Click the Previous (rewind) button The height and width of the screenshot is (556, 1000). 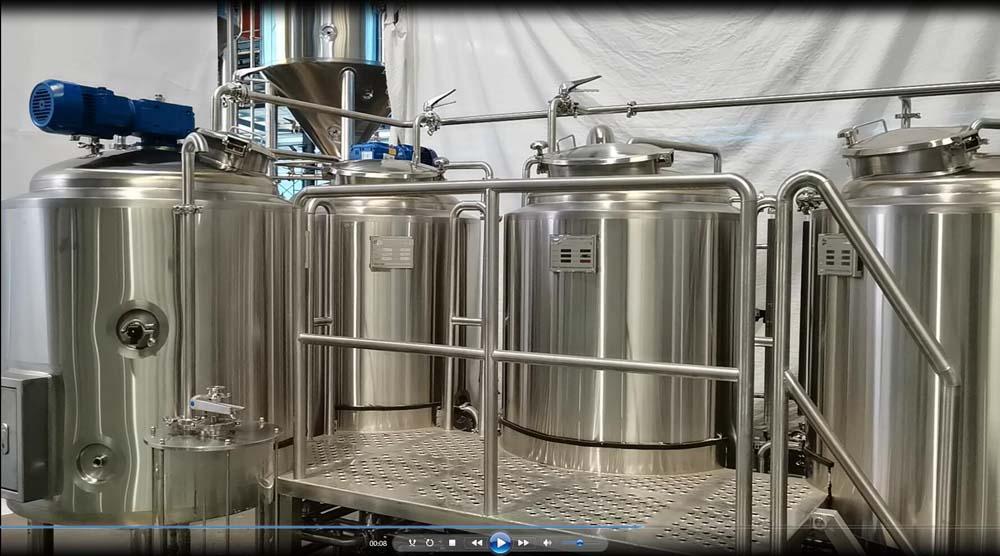point(476,543)
